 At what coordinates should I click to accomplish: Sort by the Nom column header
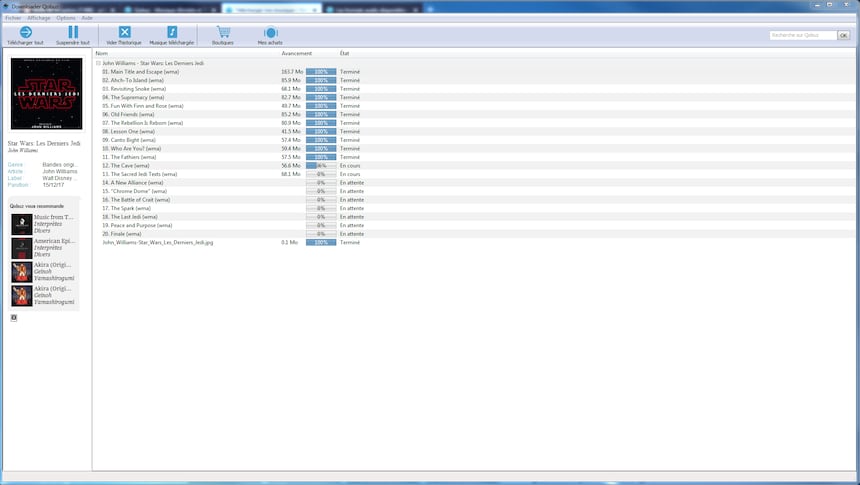pyautogui.click(x=101, y=53)
